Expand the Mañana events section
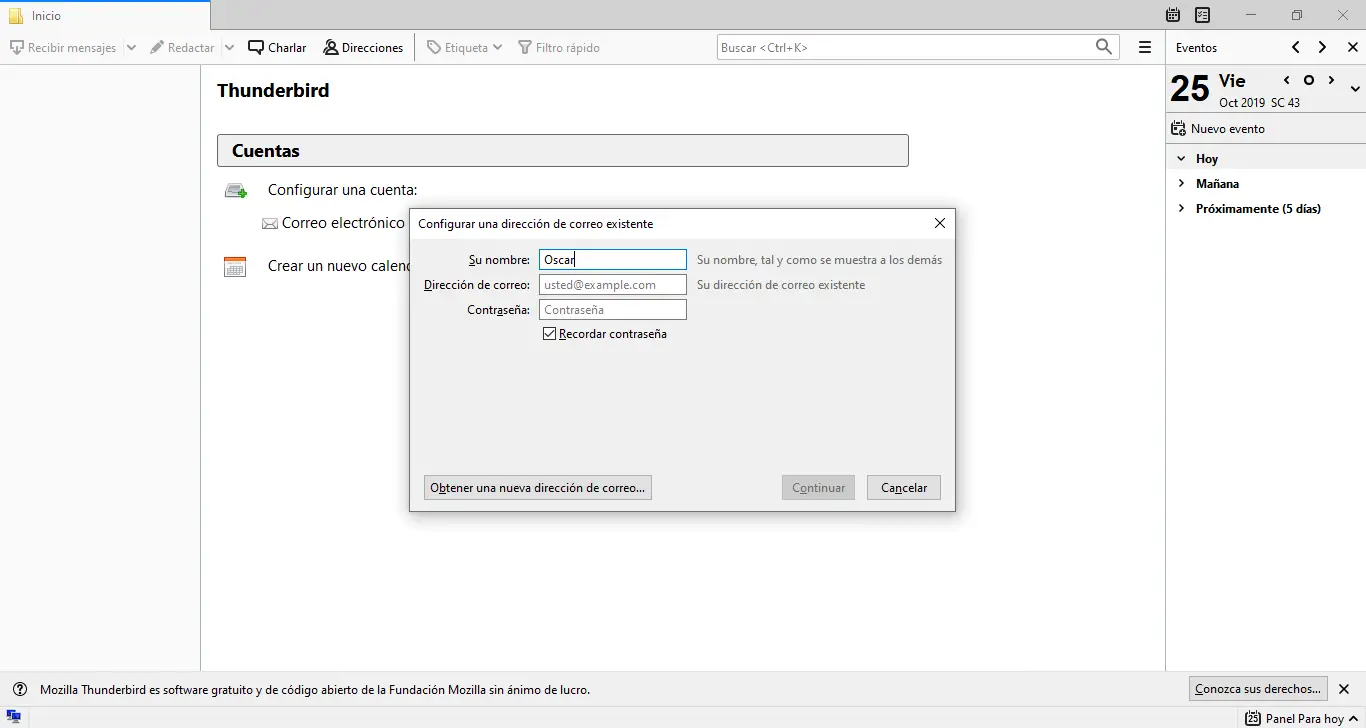Image resolution: width=1366 pixels, height=728 pixels. pyautogui.click(x=1181, y=184)
